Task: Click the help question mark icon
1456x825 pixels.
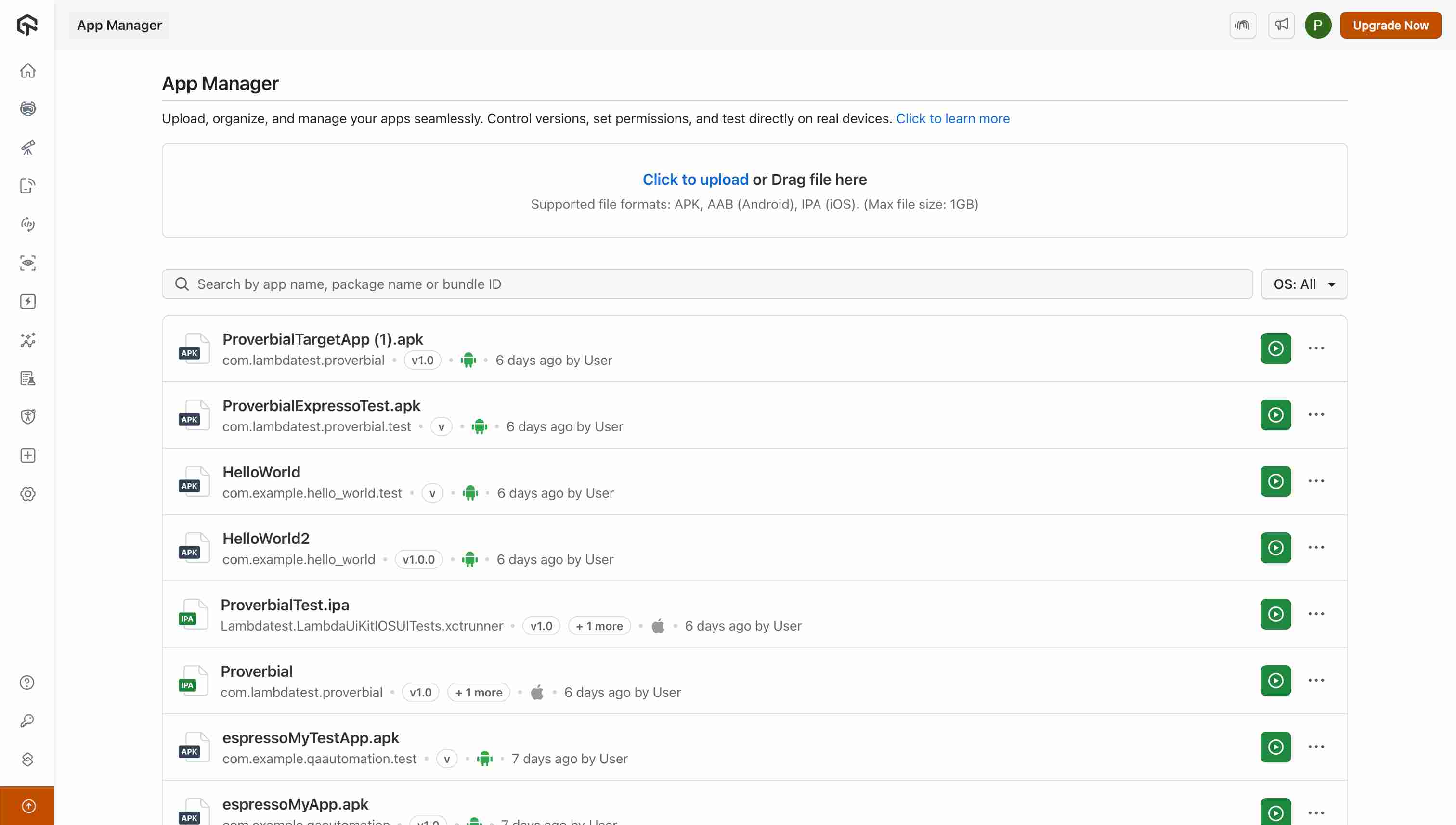Action: coord(27,683)
